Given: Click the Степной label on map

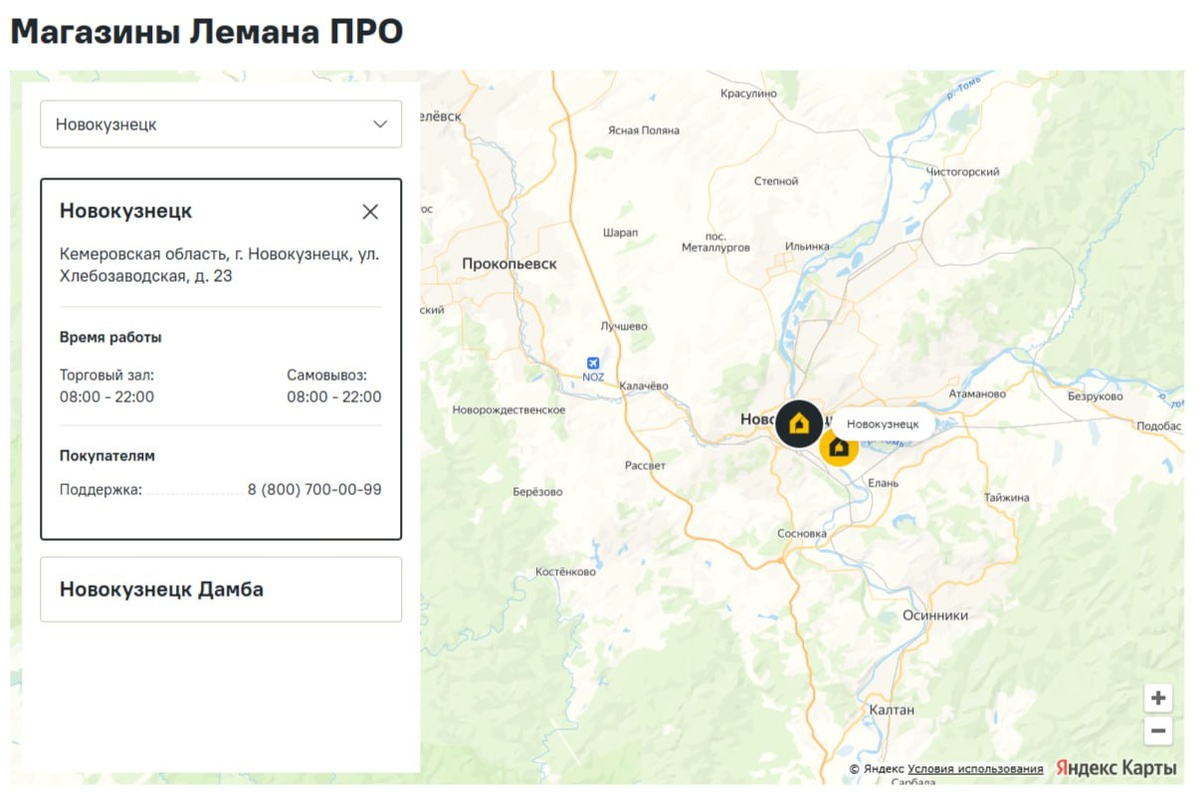Looking at the screenshot, I should coord(776,182).
